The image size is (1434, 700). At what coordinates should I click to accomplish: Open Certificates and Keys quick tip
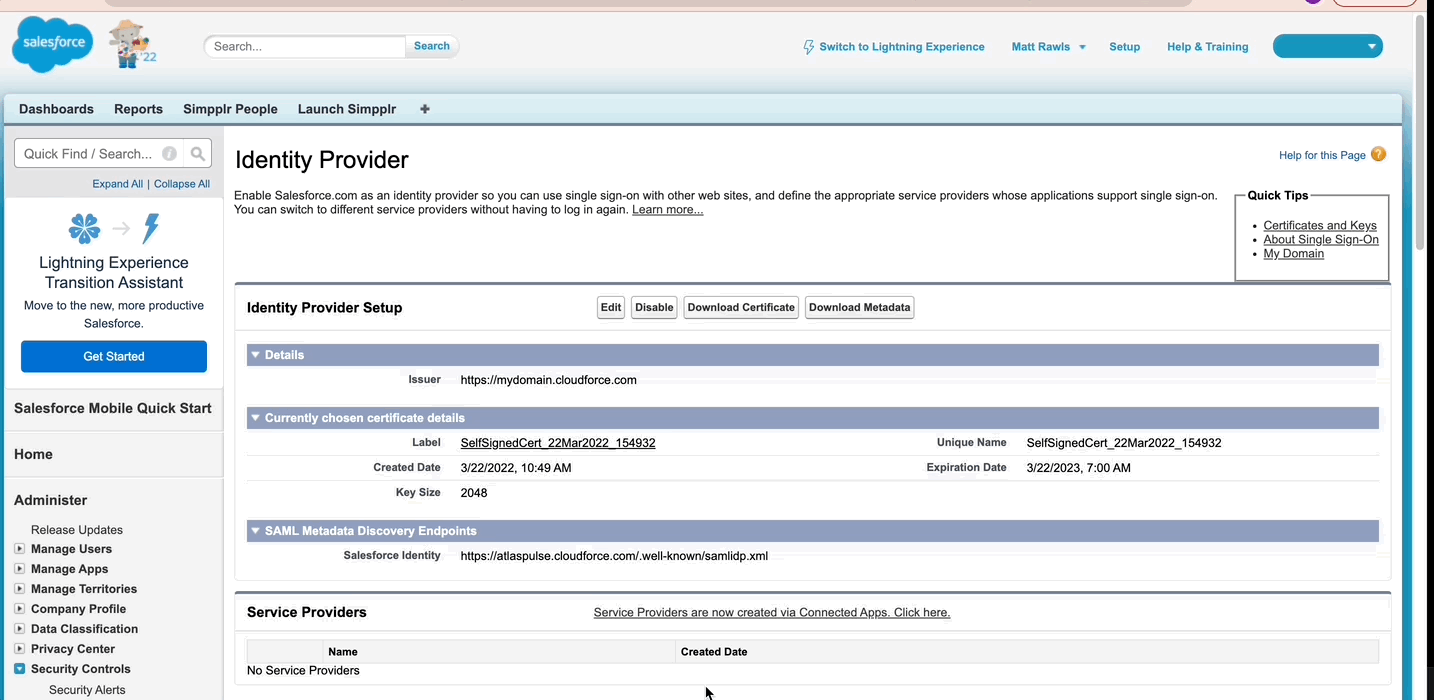click(x=1320, y=226)
